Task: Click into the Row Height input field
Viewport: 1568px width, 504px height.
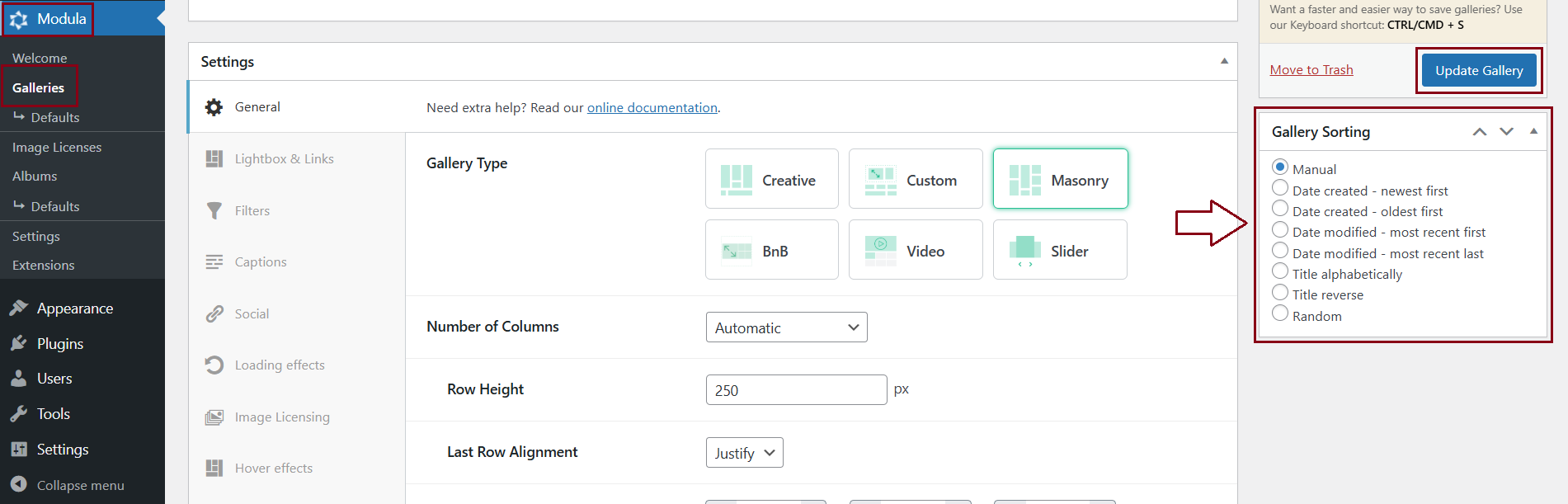Action: (x=796, y=390)
